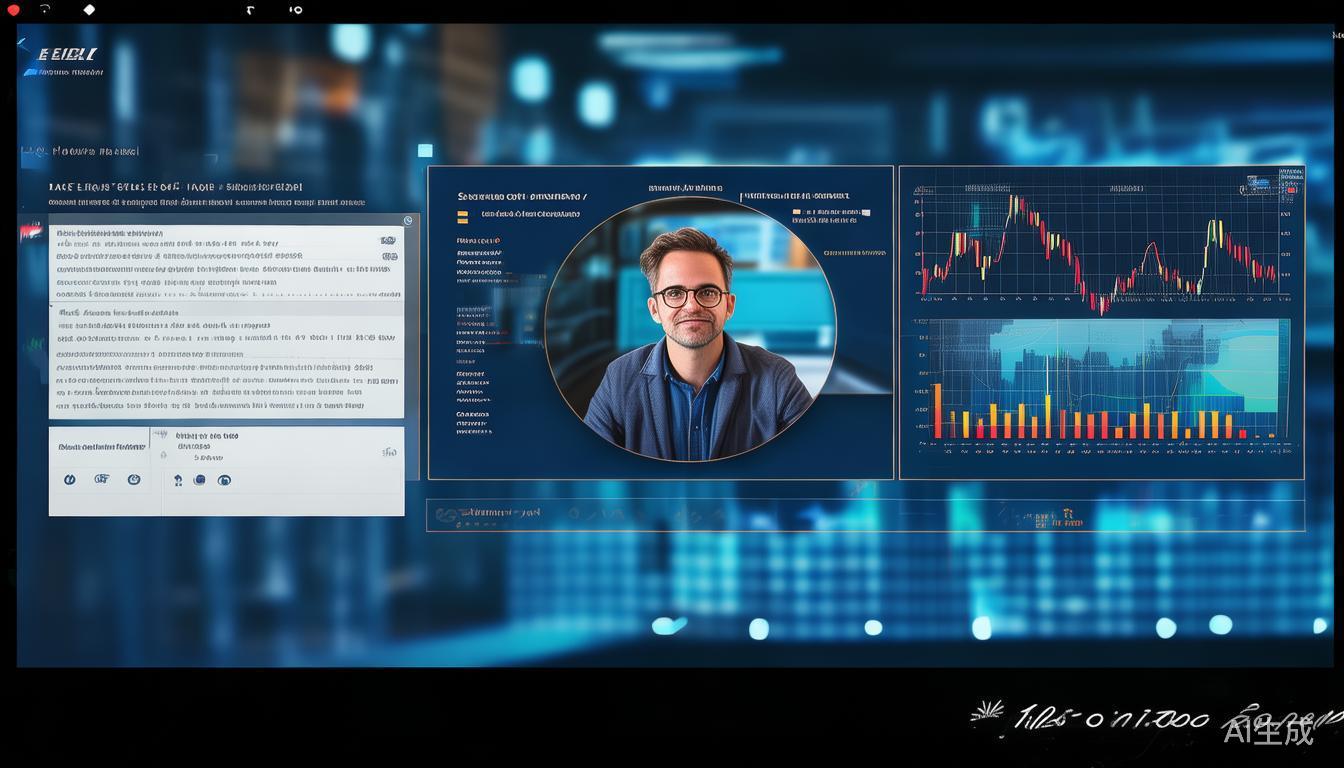
Task: Toggle the small orange box in profile panel header
Action: tap(797, 212)
